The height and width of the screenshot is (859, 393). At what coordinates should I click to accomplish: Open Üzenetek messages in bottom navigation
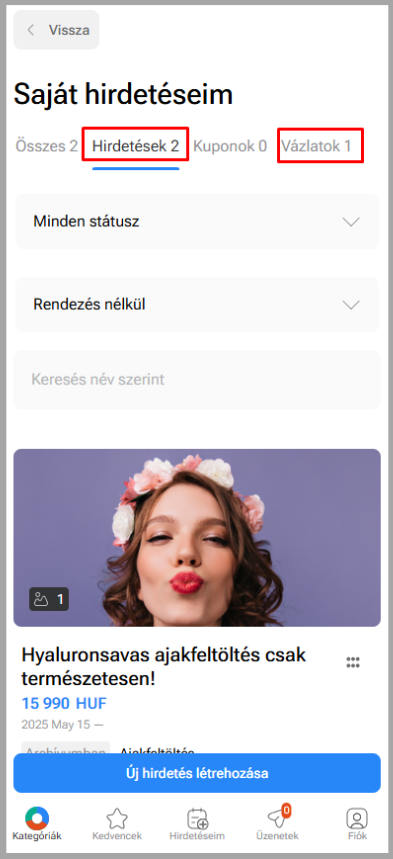tap(277, 823)
